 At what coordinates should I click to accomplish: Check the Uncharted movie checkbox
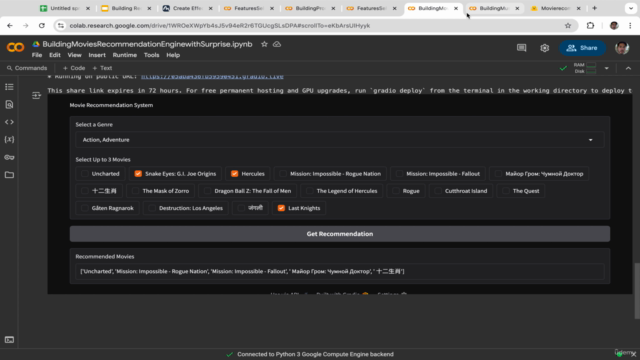point(84,174)
